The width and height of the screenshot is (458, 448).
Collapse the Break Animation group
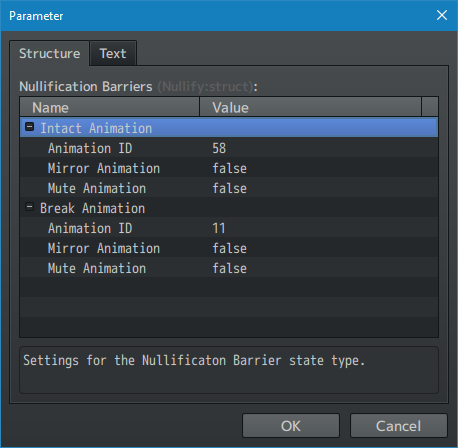click(30, 207)
